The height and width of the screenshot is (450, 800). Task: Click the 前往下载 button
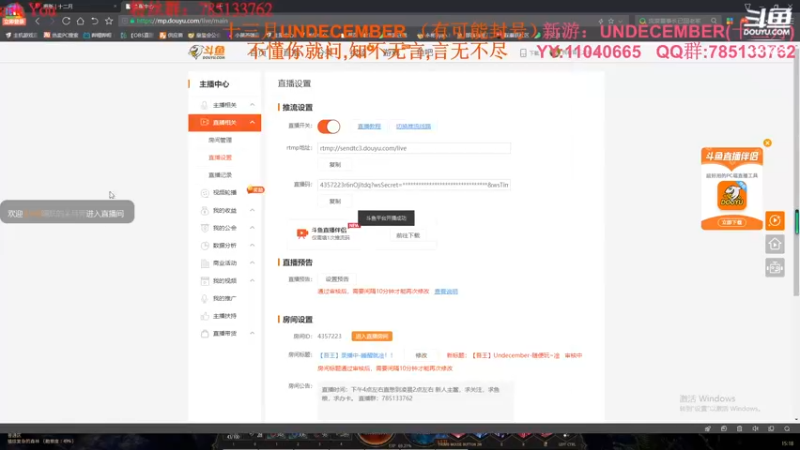(x=408, y=236)
